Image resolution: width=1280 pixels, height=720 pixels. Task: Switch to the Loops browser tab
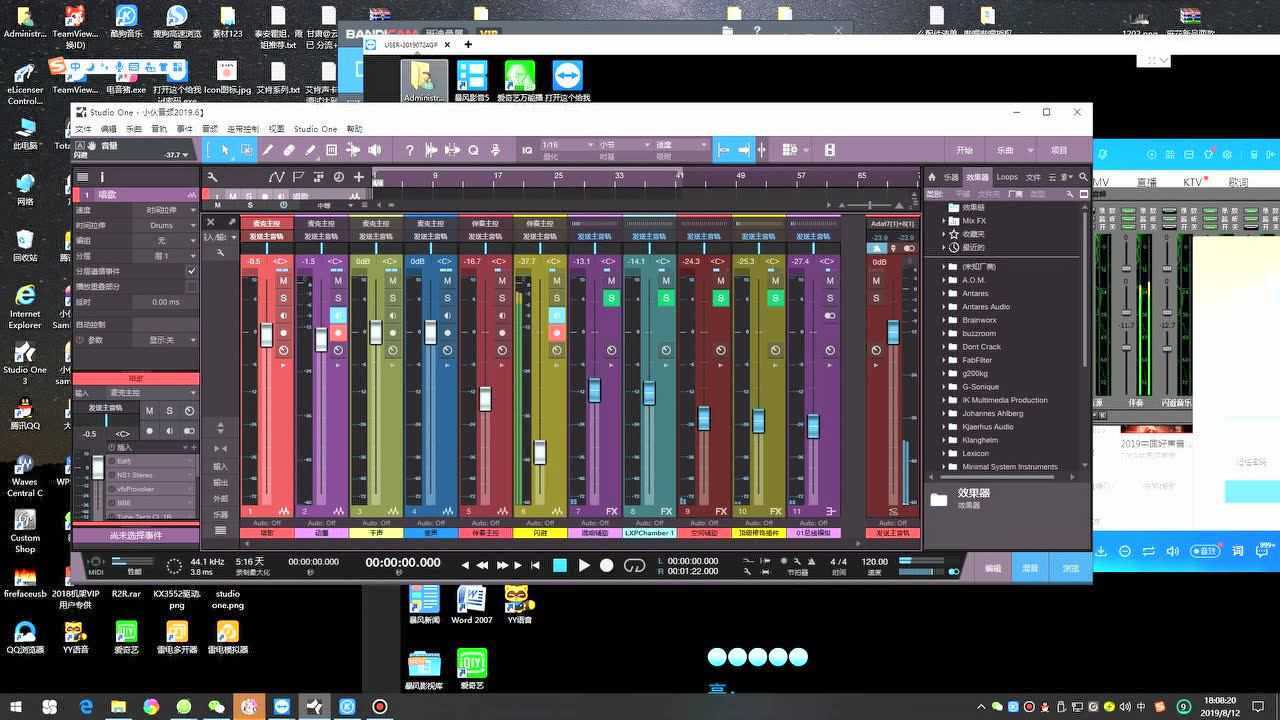(x=1007, y=177)
